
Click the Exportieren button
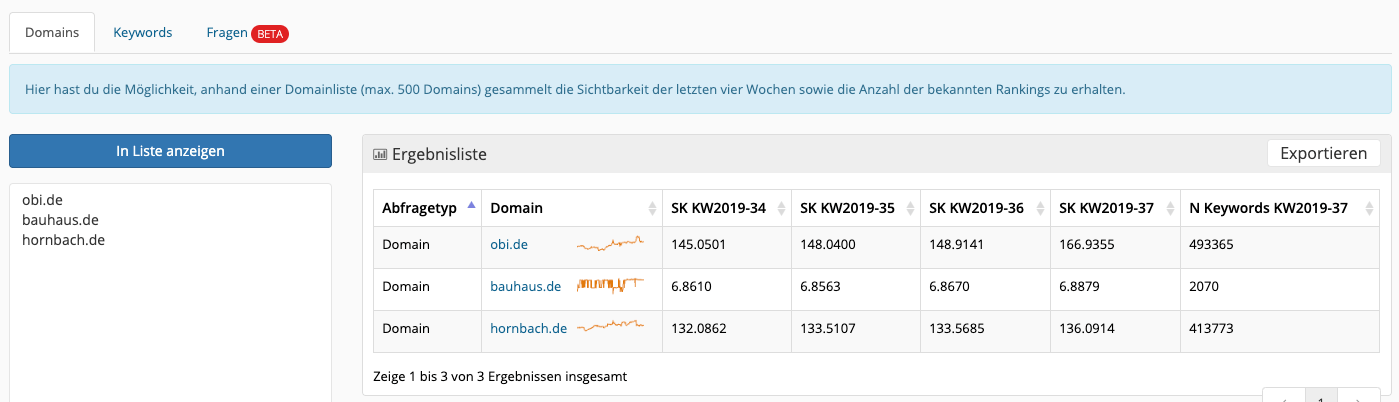pos(1324,153)
